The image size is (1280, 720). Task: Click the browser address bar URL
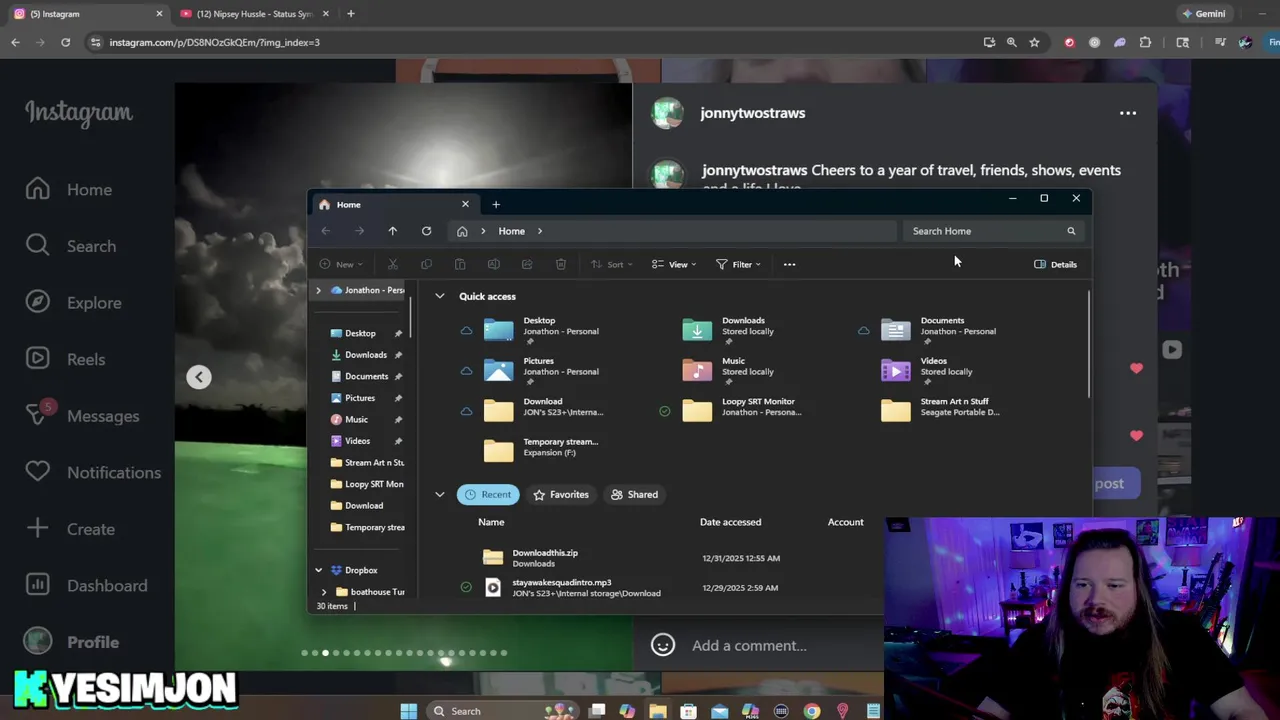[214, 42]
